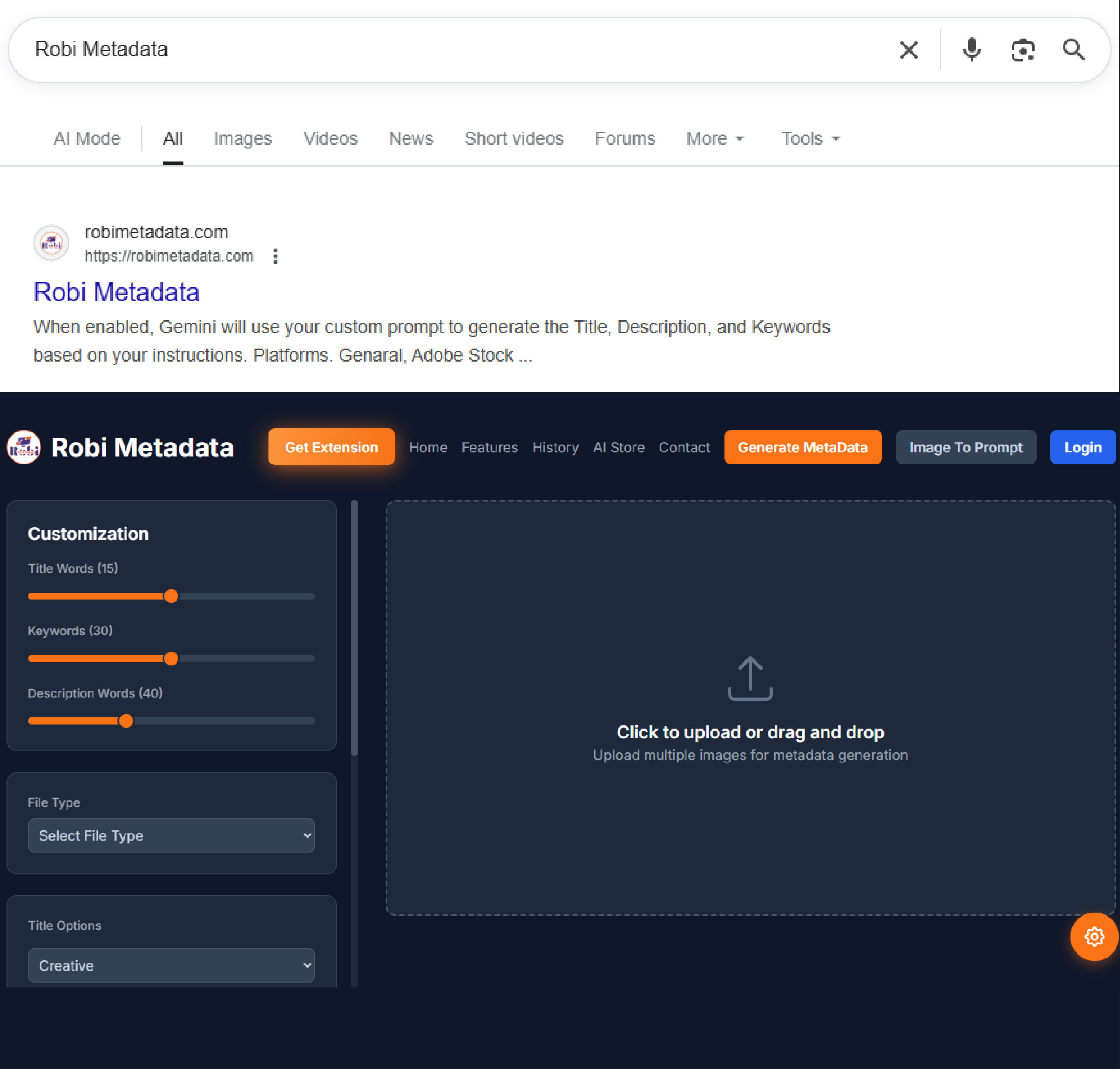Click the voice search microphone icon
Image resolution: width=1120 pixels, height=1069 pixels.
(x=971, y=50)
